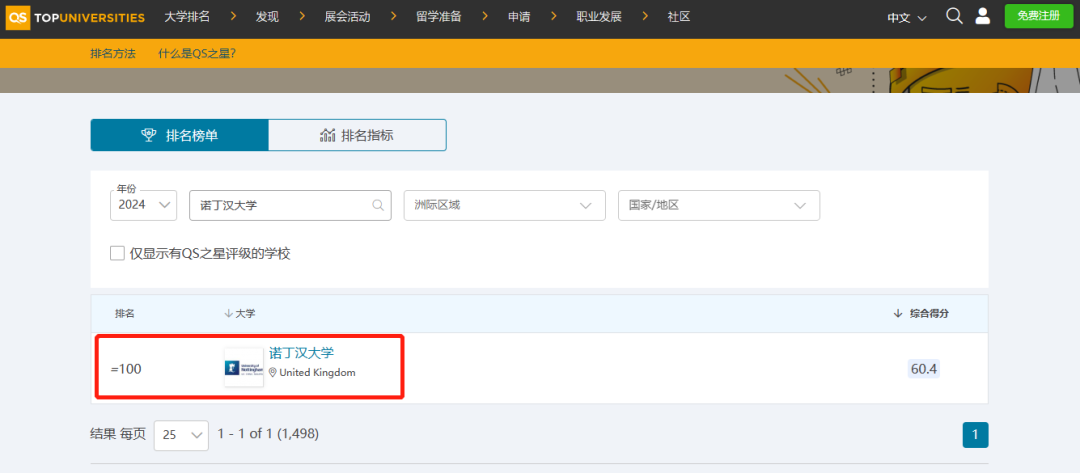This screenshot has height=473, width=1080.
Task: Open the 什么是QS之星? link
Action: [x=197, y=53]
